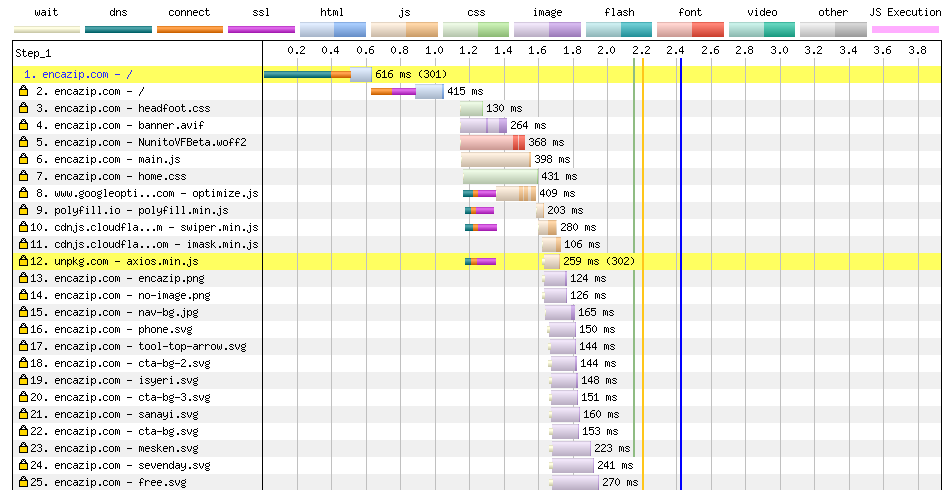Click the lock icon beside polyfill.min.js
Viewport: 948px width, 490px height.
[x=24, y=211]
